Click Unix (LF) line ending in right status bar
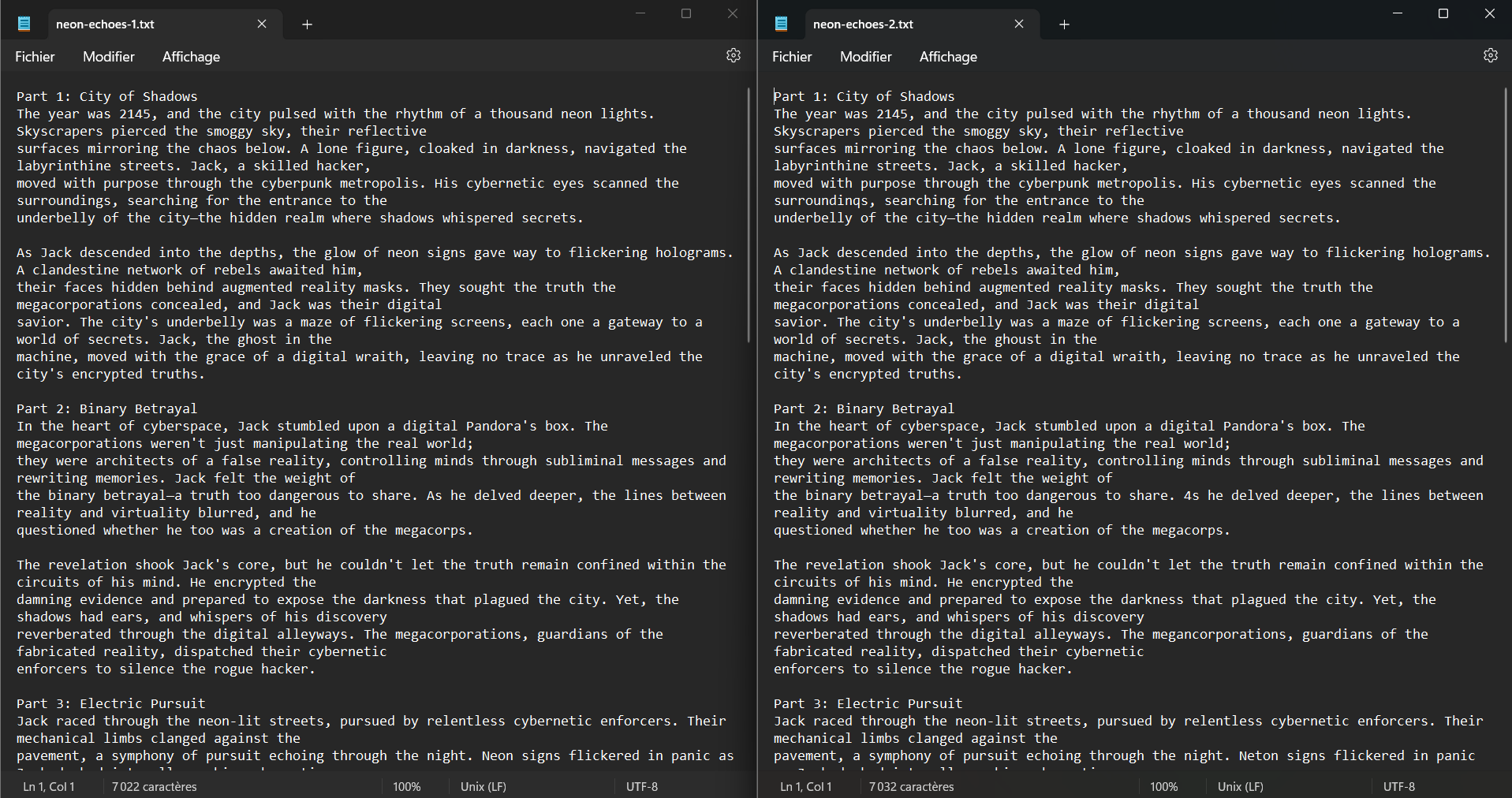Screen dimensions: 1512x798 tap(1240, 786)
